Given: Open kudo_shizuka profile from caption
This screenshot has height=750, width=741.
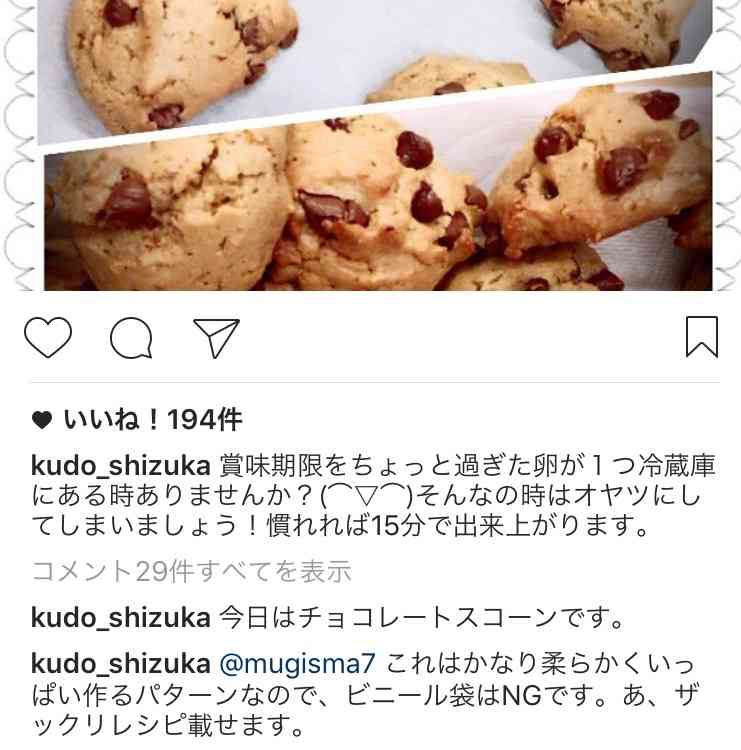Looking at the screenshot, I should coord(121,465).
